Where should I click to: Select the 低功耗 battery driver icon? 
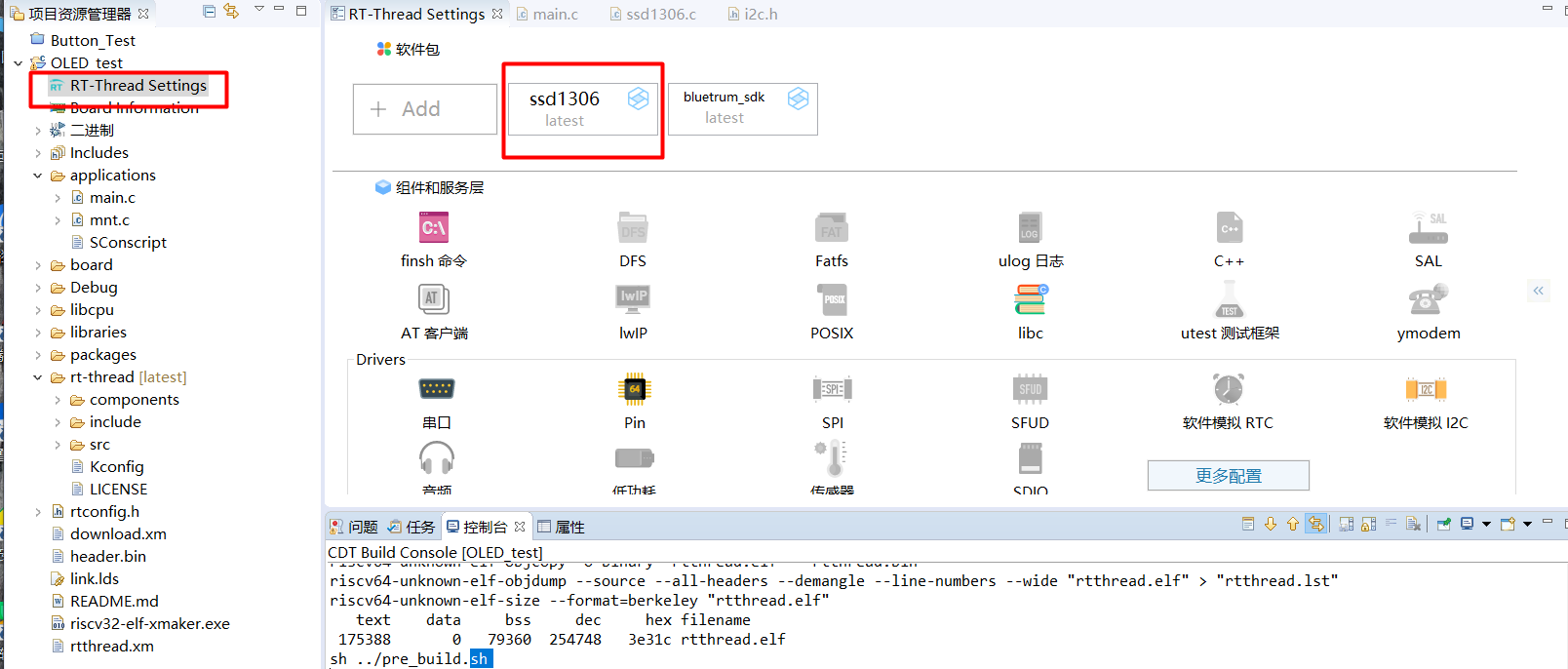[x=635, y=457]
